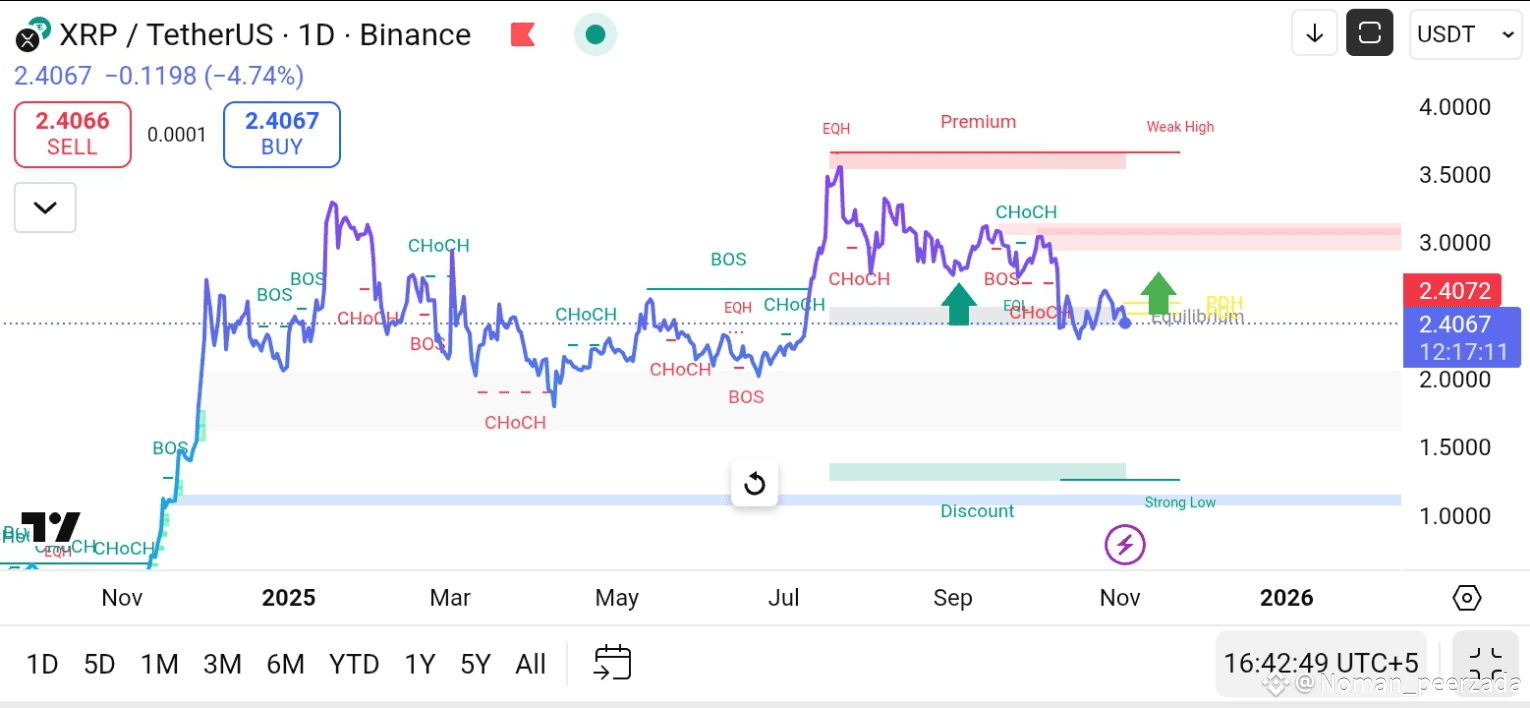Click the green market status dot
Screen dimensions: 1530x708
pos(595,35)
